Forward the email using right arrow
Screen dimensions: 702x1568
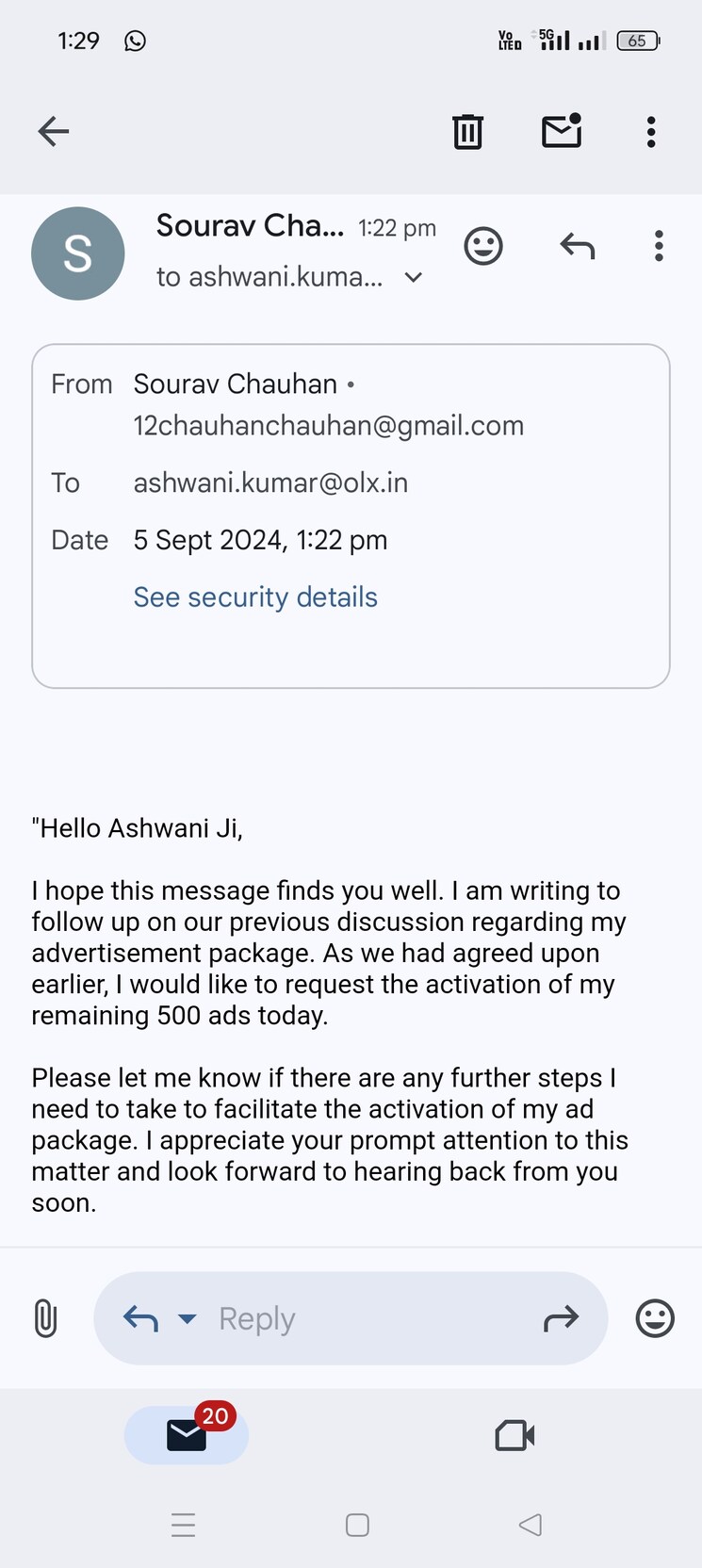click(561, 1318)
